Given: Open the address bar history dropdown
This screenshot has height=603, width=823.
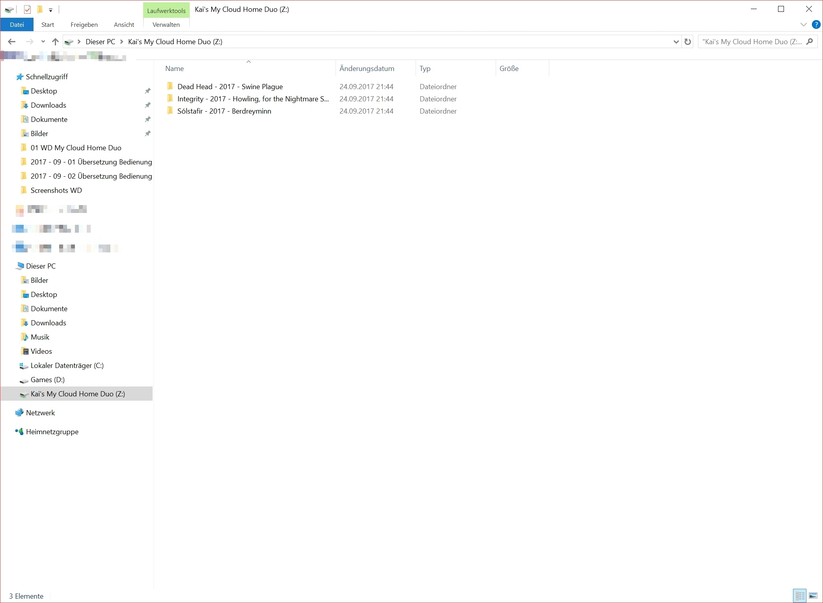Looking at the screenshot, I should [676, 42].
